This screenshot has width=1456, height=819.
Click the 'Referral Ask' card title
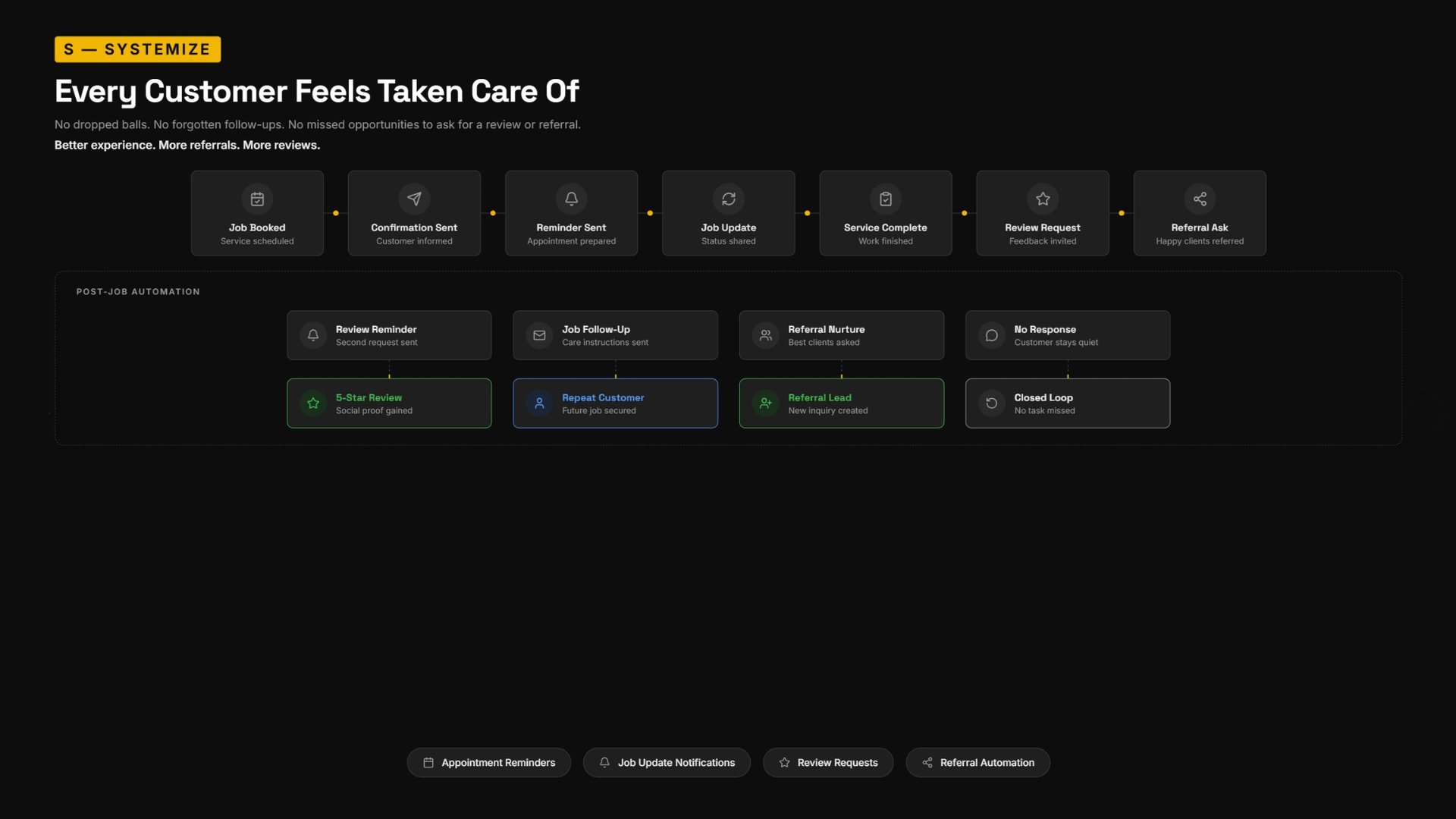tap(1200, 227)
